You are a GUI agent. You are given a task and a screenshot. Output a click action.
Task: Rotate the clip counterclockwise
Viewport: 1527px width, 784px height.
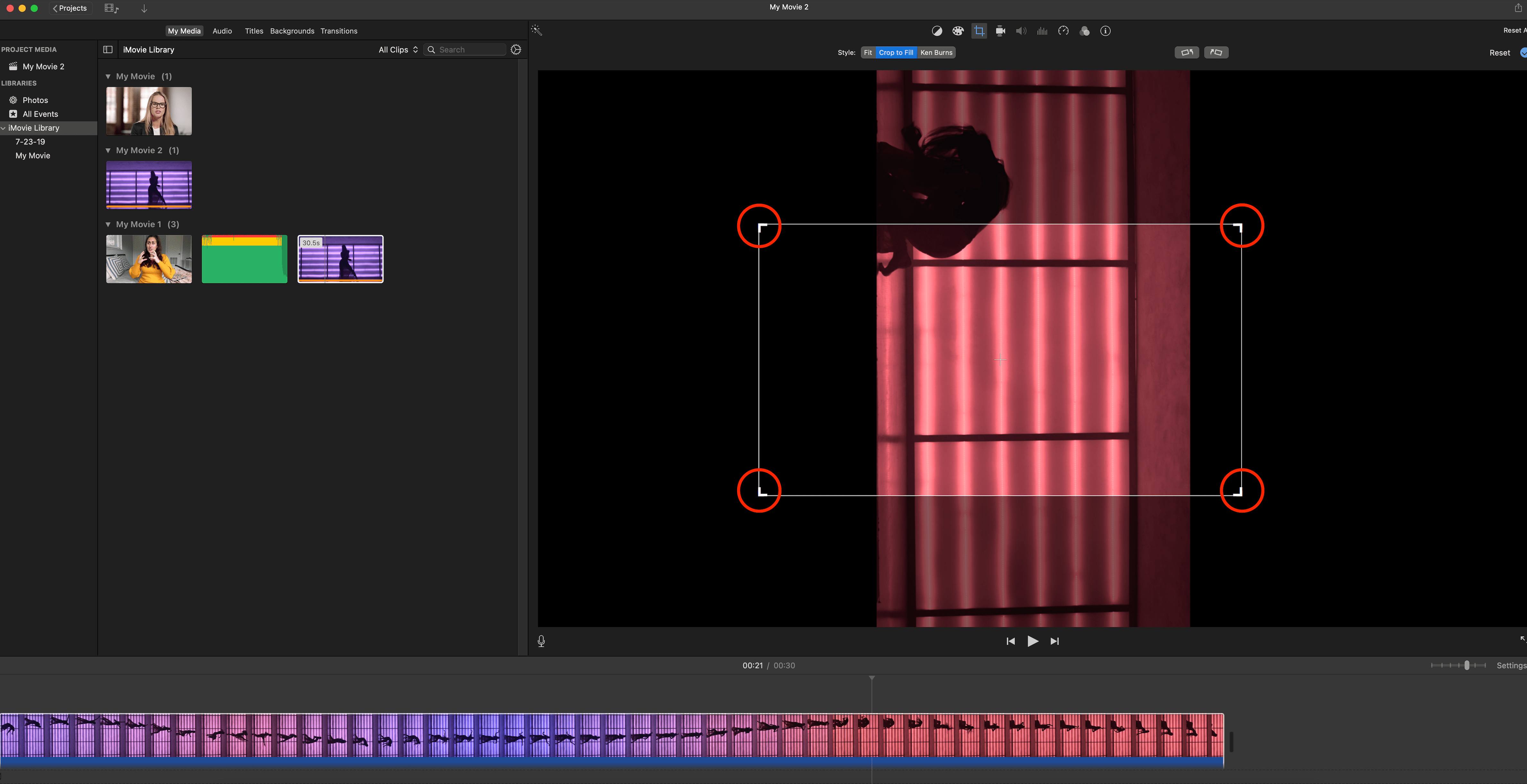1187,53
